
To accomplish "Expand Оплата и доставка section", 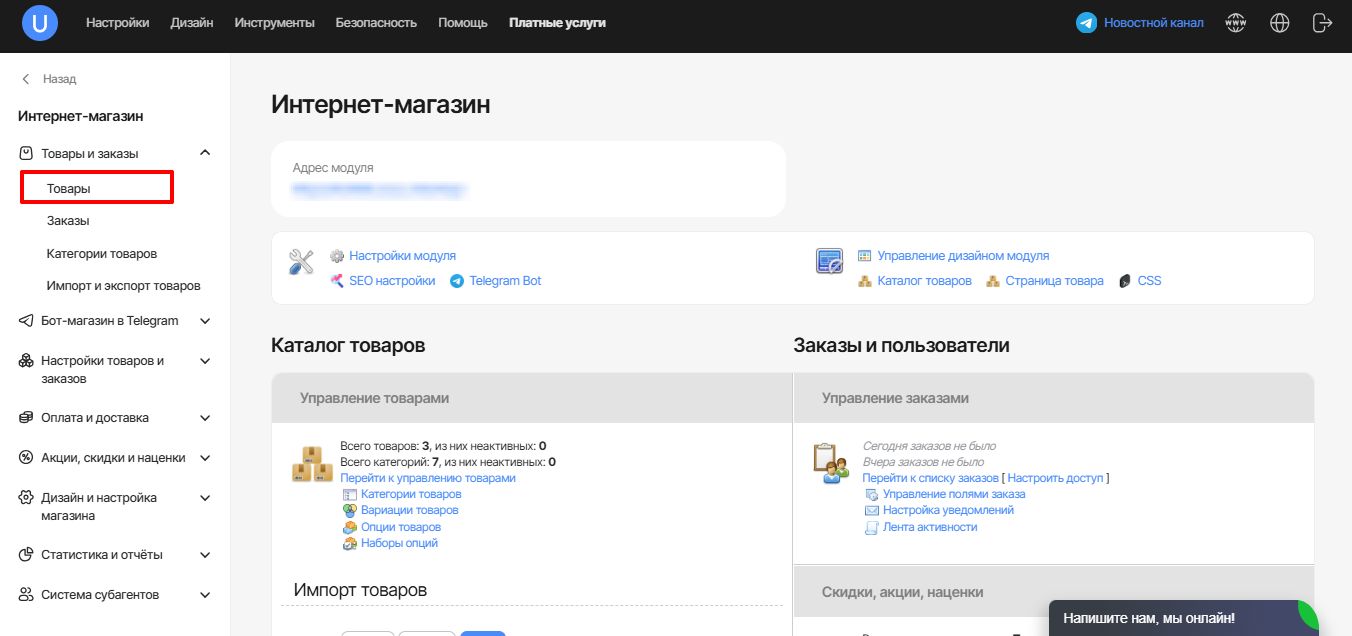I will [x=205, y=418].
